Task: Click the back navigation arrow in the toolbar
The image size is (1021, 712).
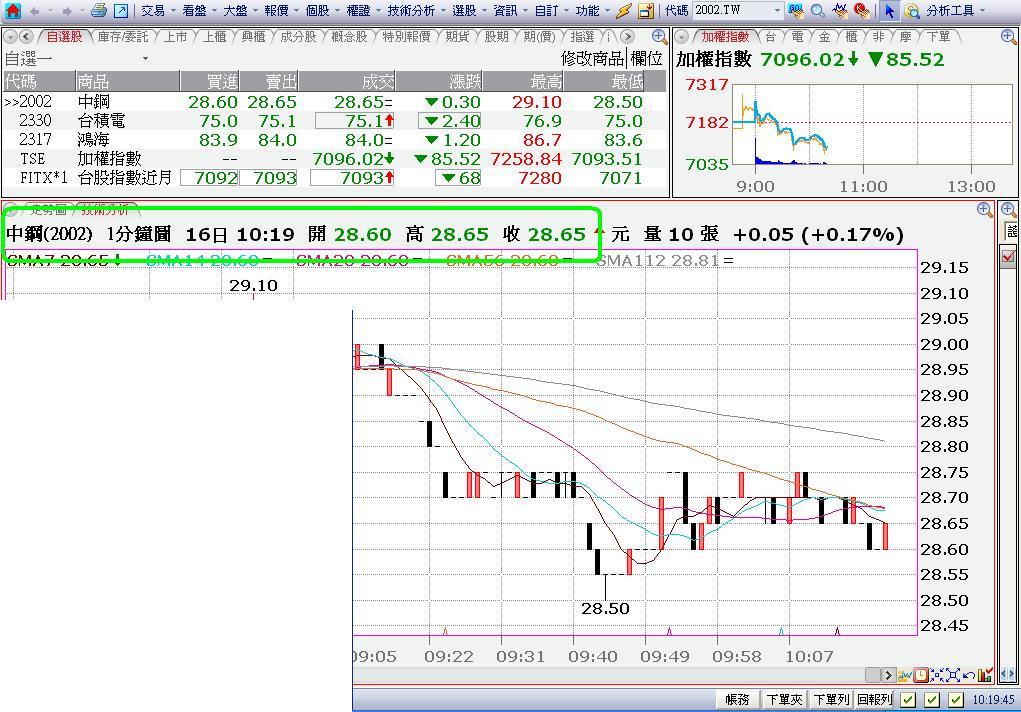Action: coord(34,10)
